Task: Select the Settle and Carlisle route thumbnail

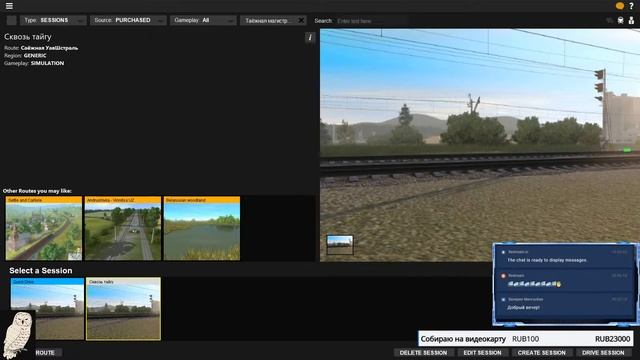Action: [x=44, y=228]
